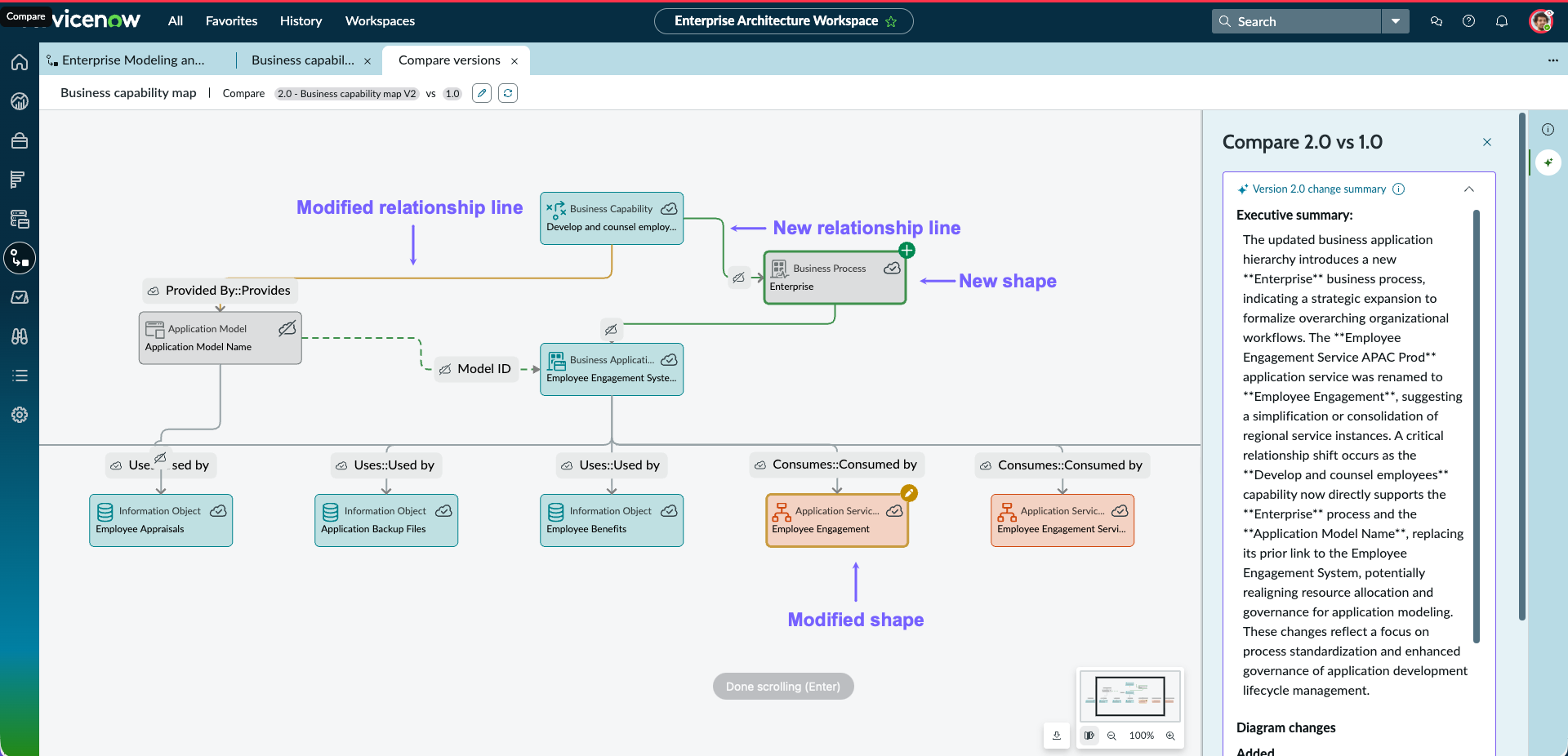This screenshot has height=756, width=1568.
Task: Toggle hidden-eye icon left of Enterprise process
Action: point(738,278)
